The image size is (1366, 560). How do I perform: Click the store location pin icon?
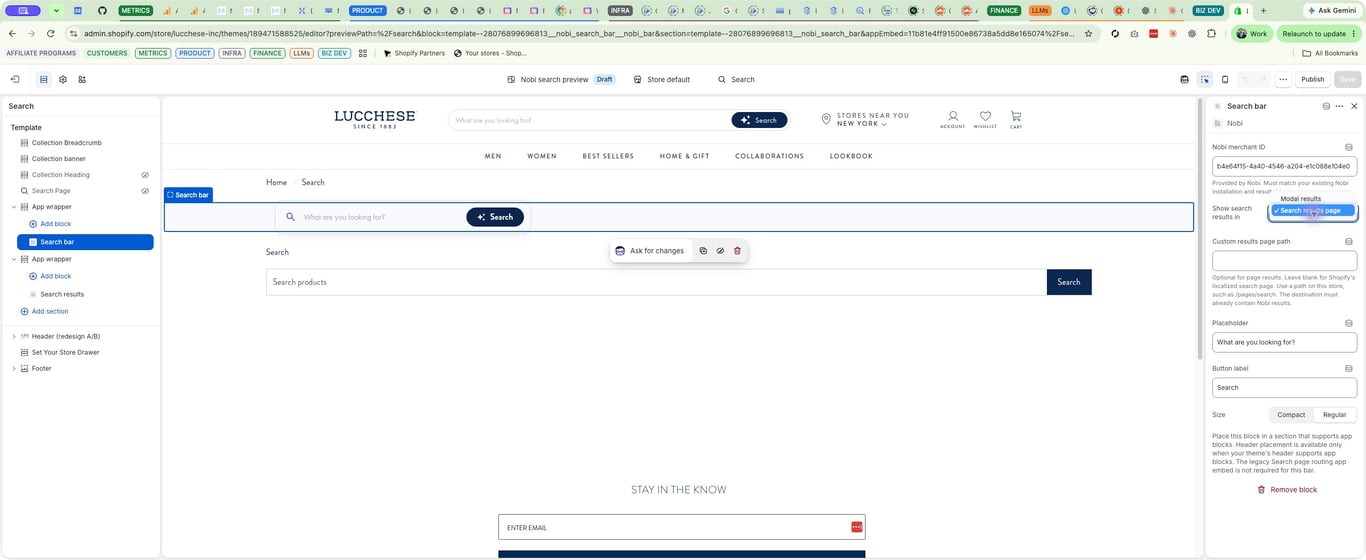pos(826,119)
